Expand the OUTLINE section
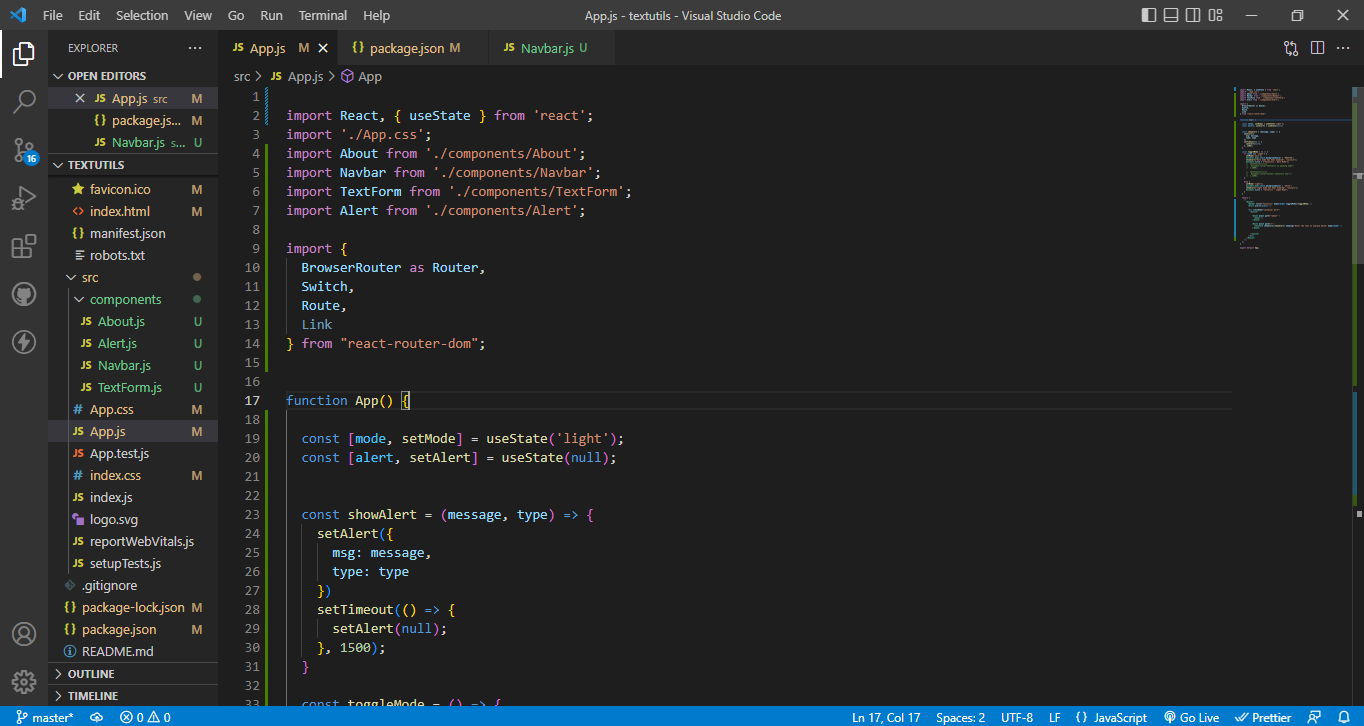 pos(133,674)
